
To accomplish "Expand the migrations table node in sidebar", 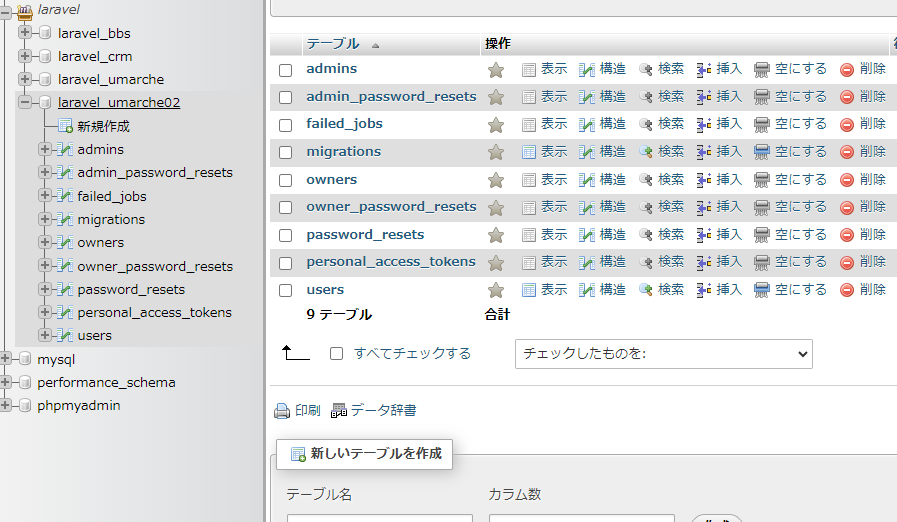I will 44,220.
